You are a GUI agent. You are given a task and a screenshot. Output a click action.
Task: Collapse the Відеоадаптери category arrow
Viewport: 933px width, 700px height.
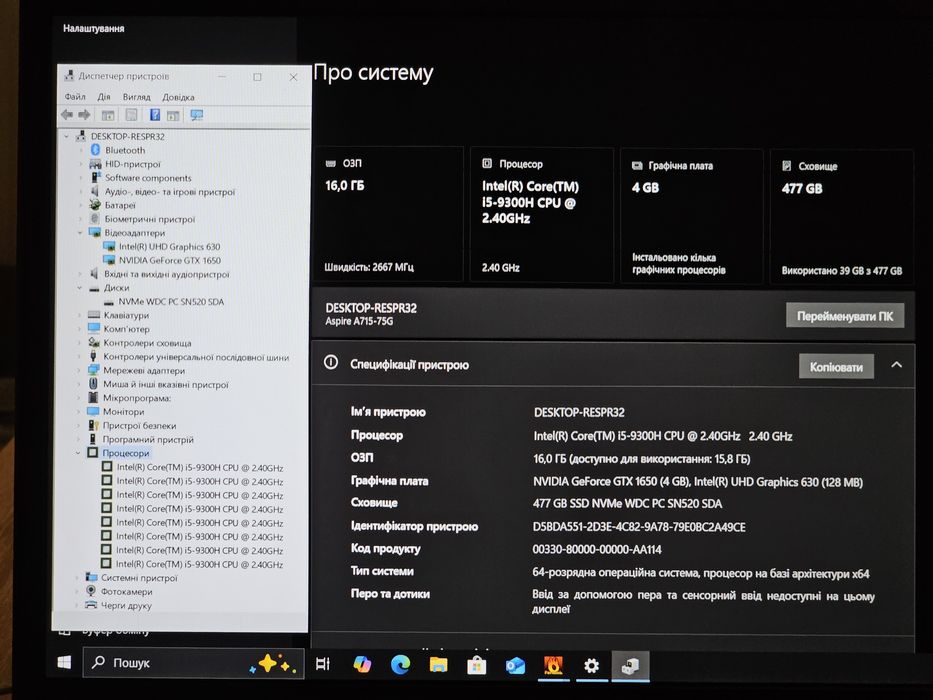[x=80, y=233]
